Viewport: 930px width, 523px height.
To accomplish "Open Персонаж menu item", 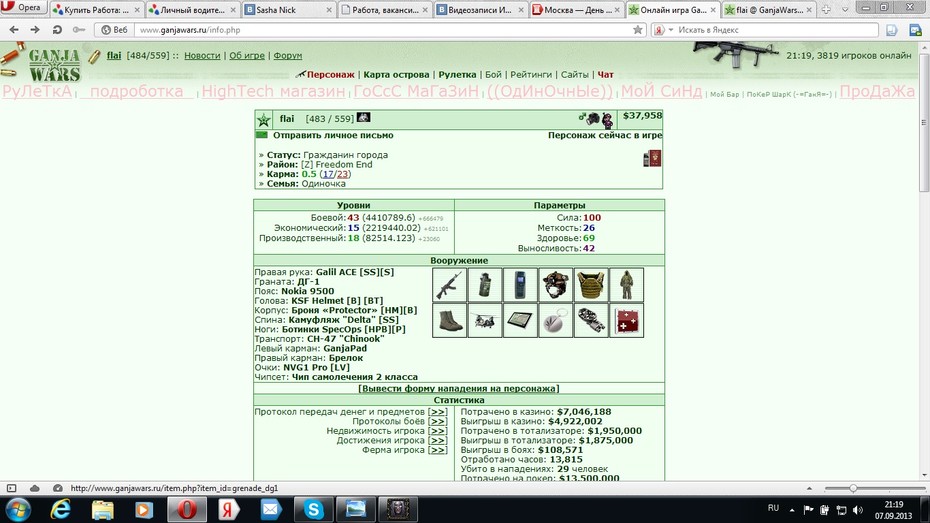I will tap(330, 74).
